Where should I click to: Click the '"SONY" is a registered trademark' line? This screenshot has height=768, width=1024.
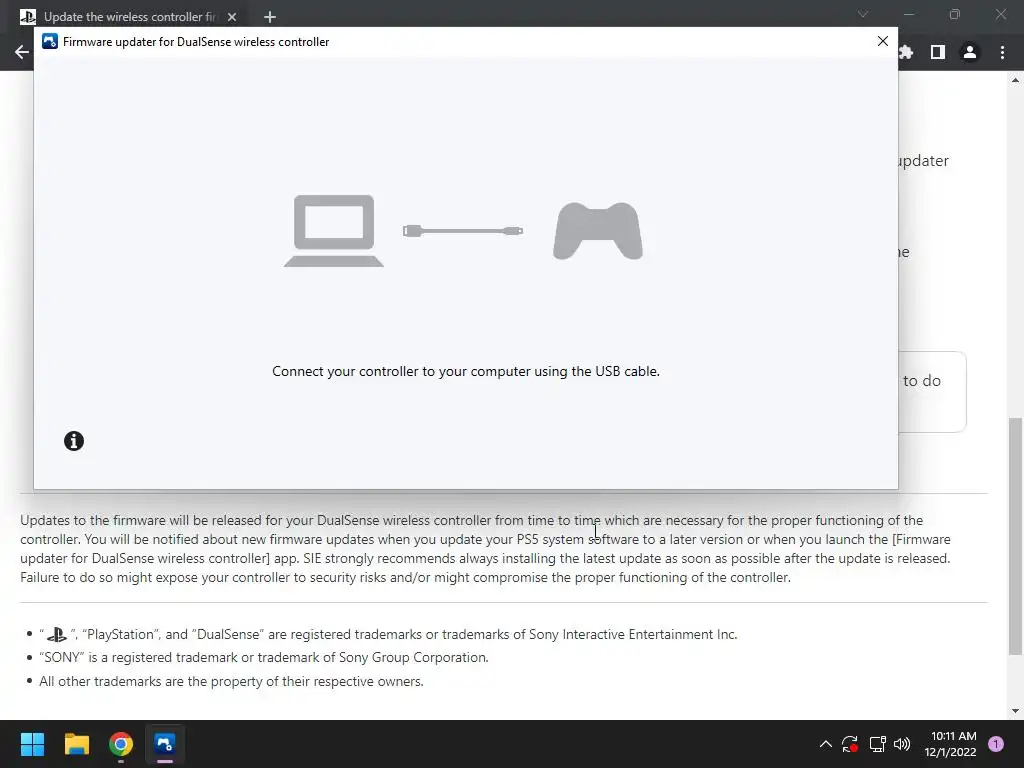coord(264,658)
